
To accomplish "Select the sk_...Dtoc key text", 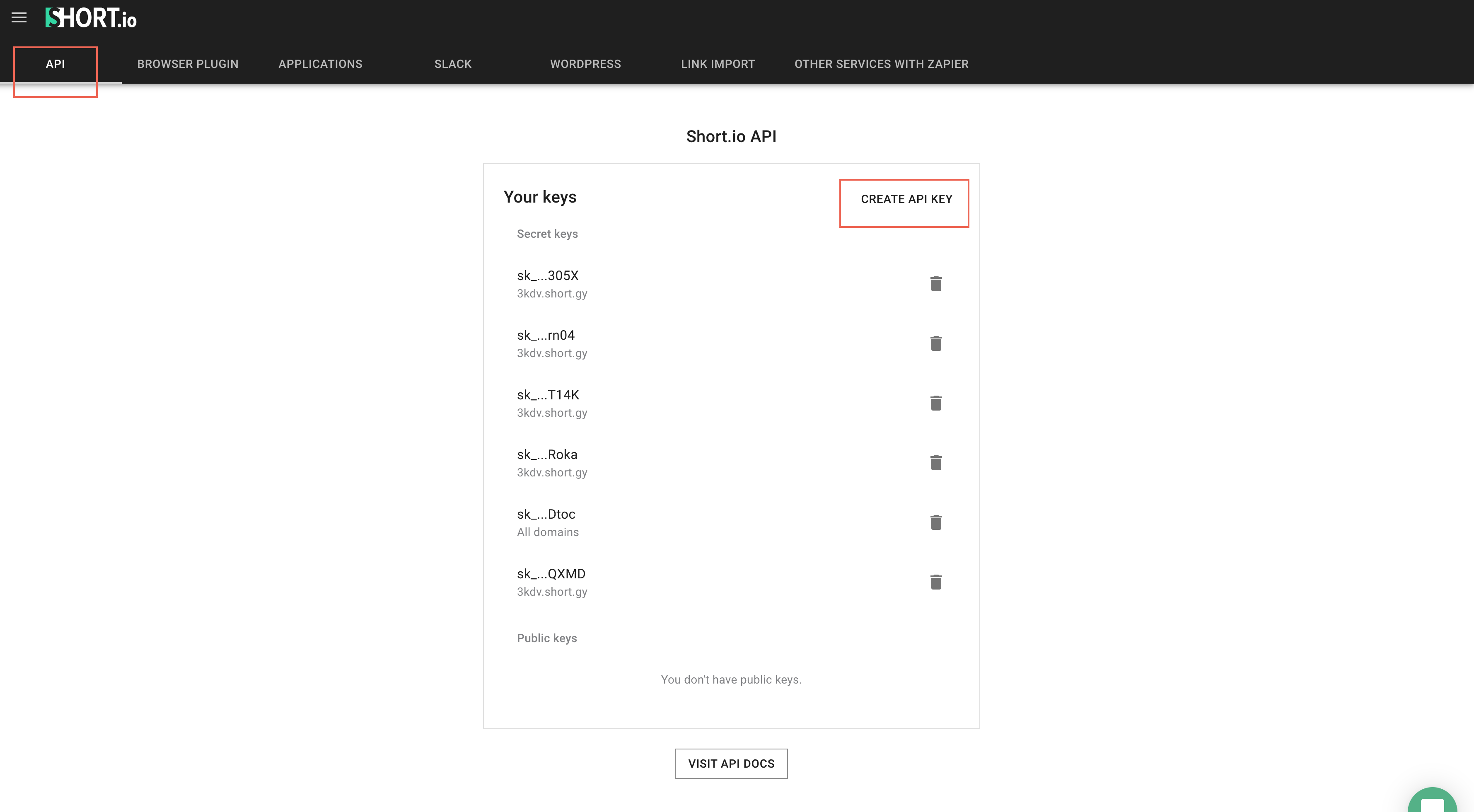I will click(546, 515).
